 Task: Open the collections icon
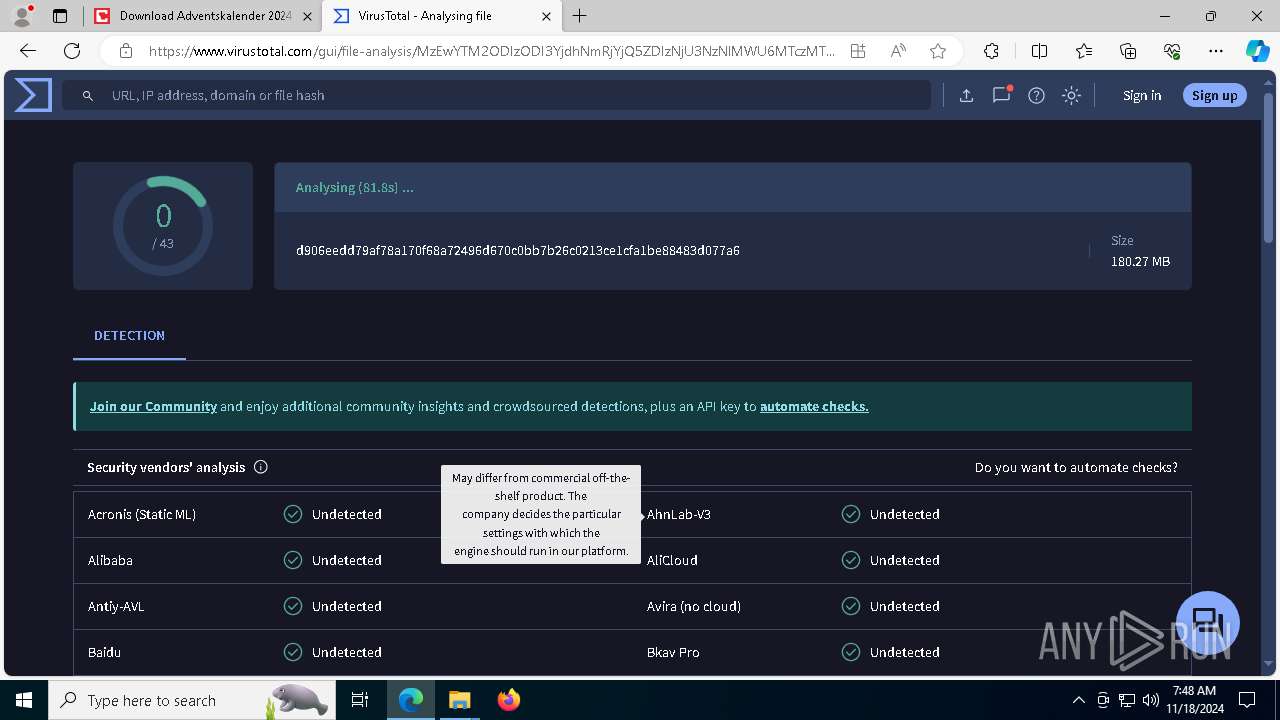[1128, 51]
